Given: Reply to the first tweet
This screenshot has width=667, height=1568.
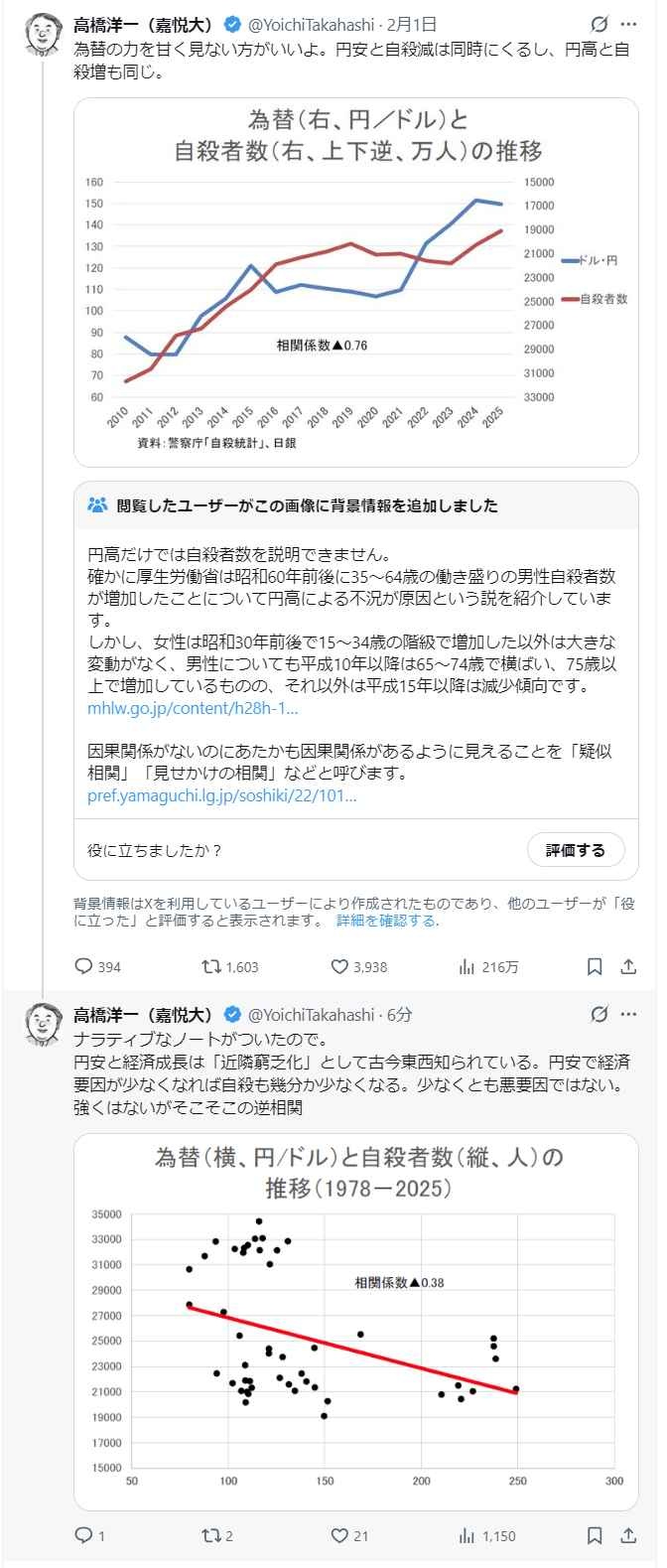Looking at the screenshot, I should 84,966.
